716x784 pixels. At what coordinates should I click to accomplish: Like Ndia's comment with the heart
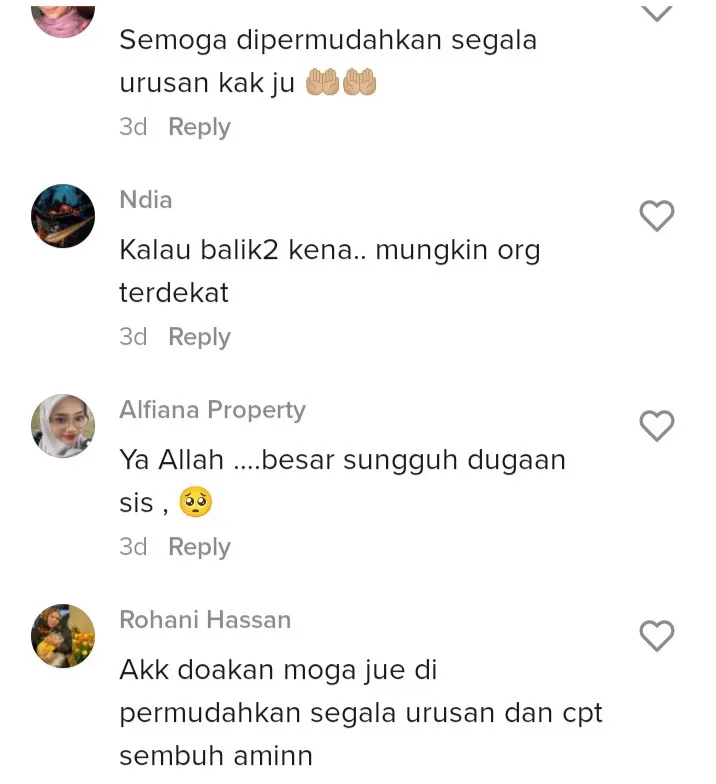pyautogui.click(x=656, y=216)
